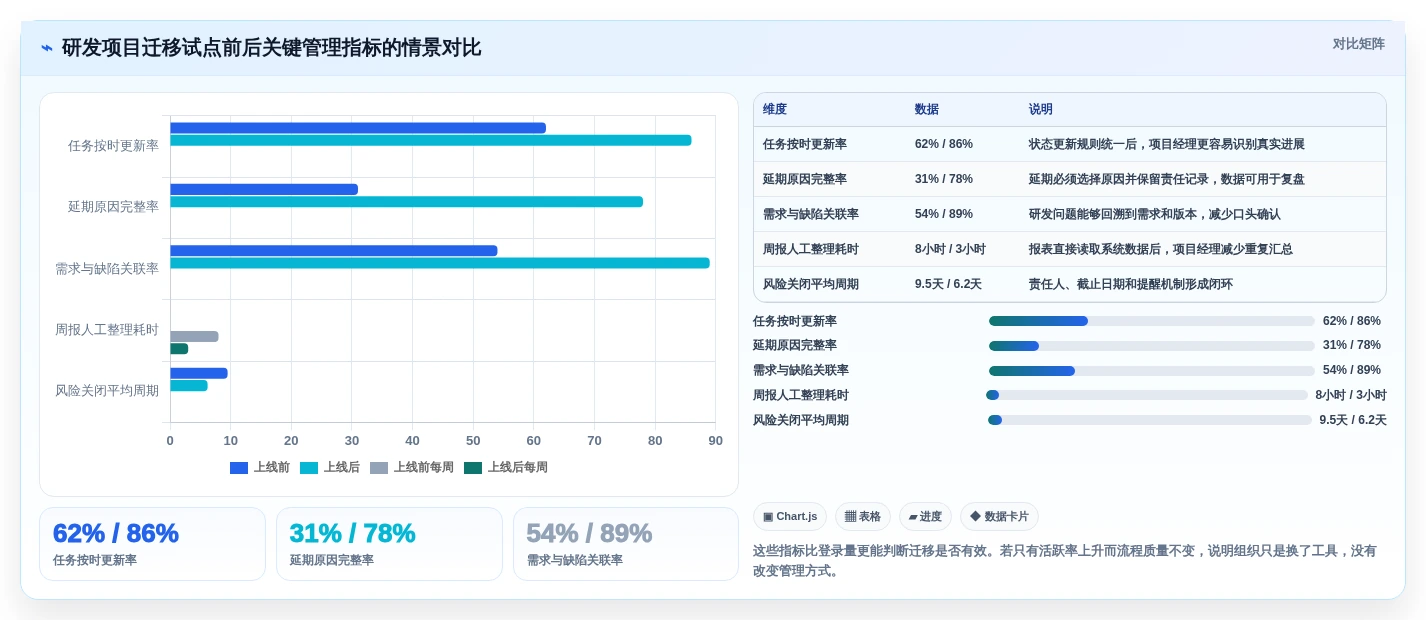The width and height of the screenshot is (1426, 620).
Task: Open the 31% / 78% 延期原因完整率 card
Action: tap(389, 544)
